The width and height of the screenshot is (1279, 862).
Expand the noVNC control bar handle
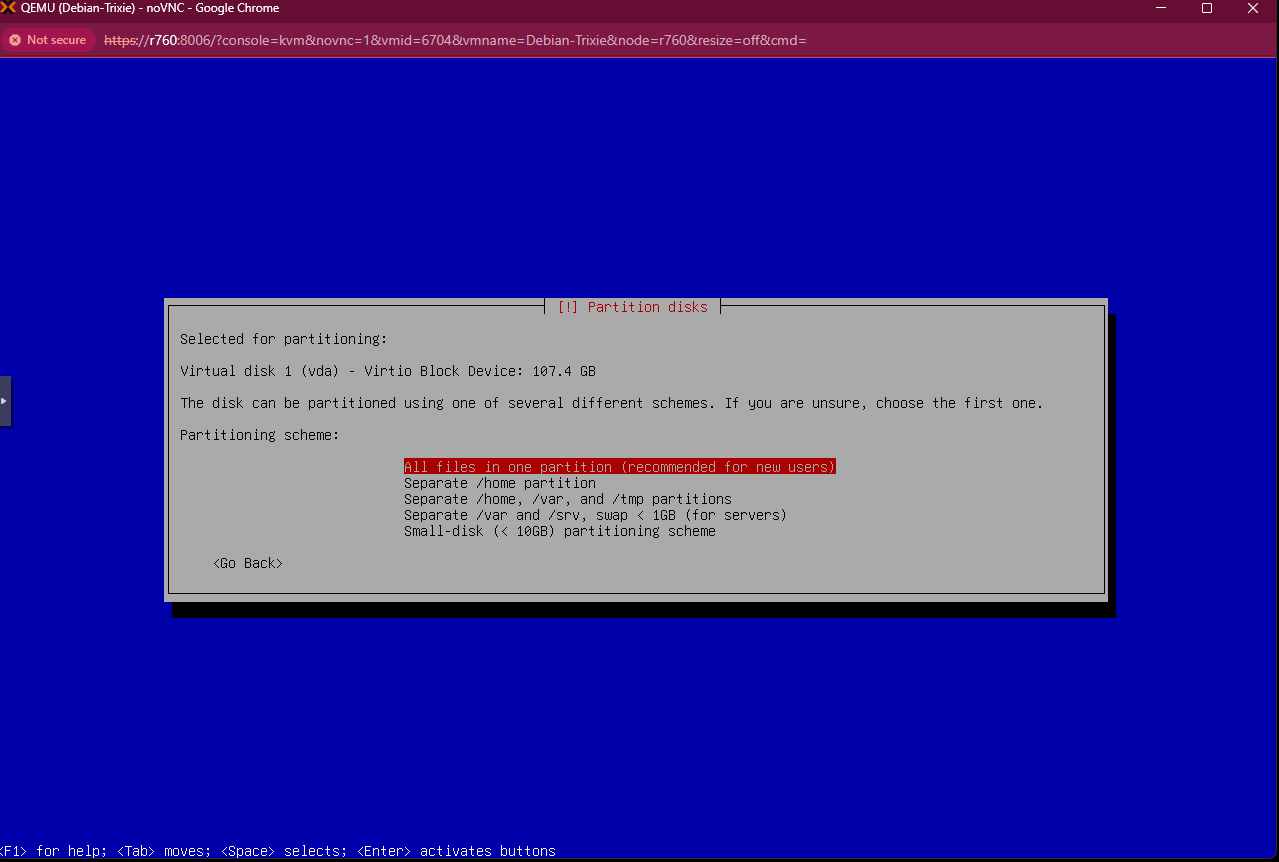pyautogui.click(x=5, y=401)
